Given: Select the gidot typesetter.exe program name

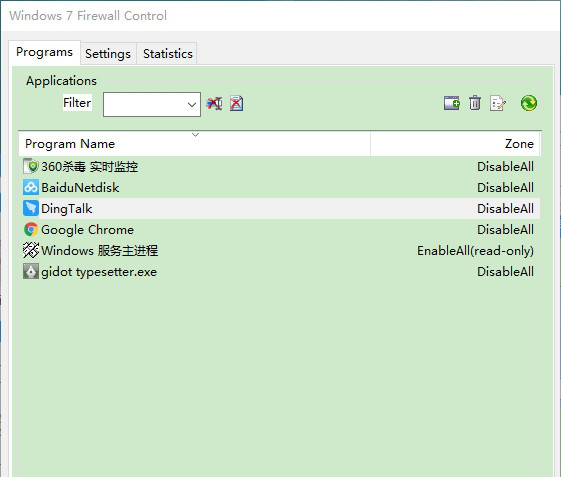Looking at the screenshot, I should (x=99, y=272).
